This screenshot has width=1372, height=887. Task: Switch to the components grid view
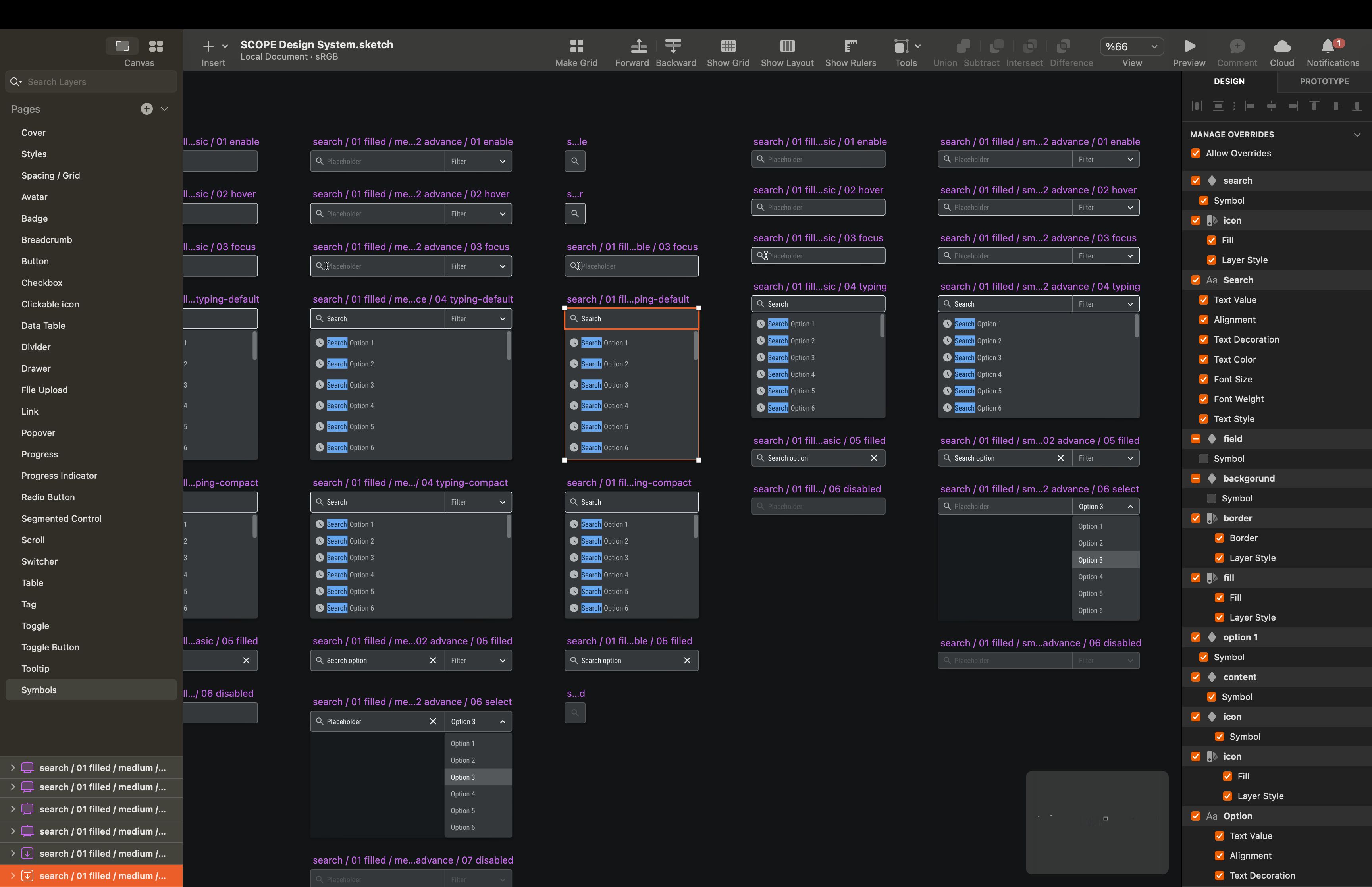[156, 46]
